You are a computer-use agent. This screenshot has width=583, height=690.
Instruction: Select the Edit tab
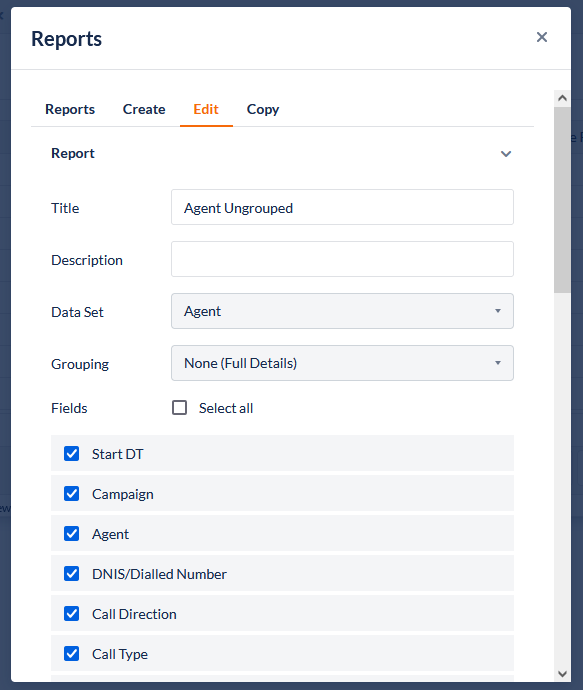[x=206, y=109]
